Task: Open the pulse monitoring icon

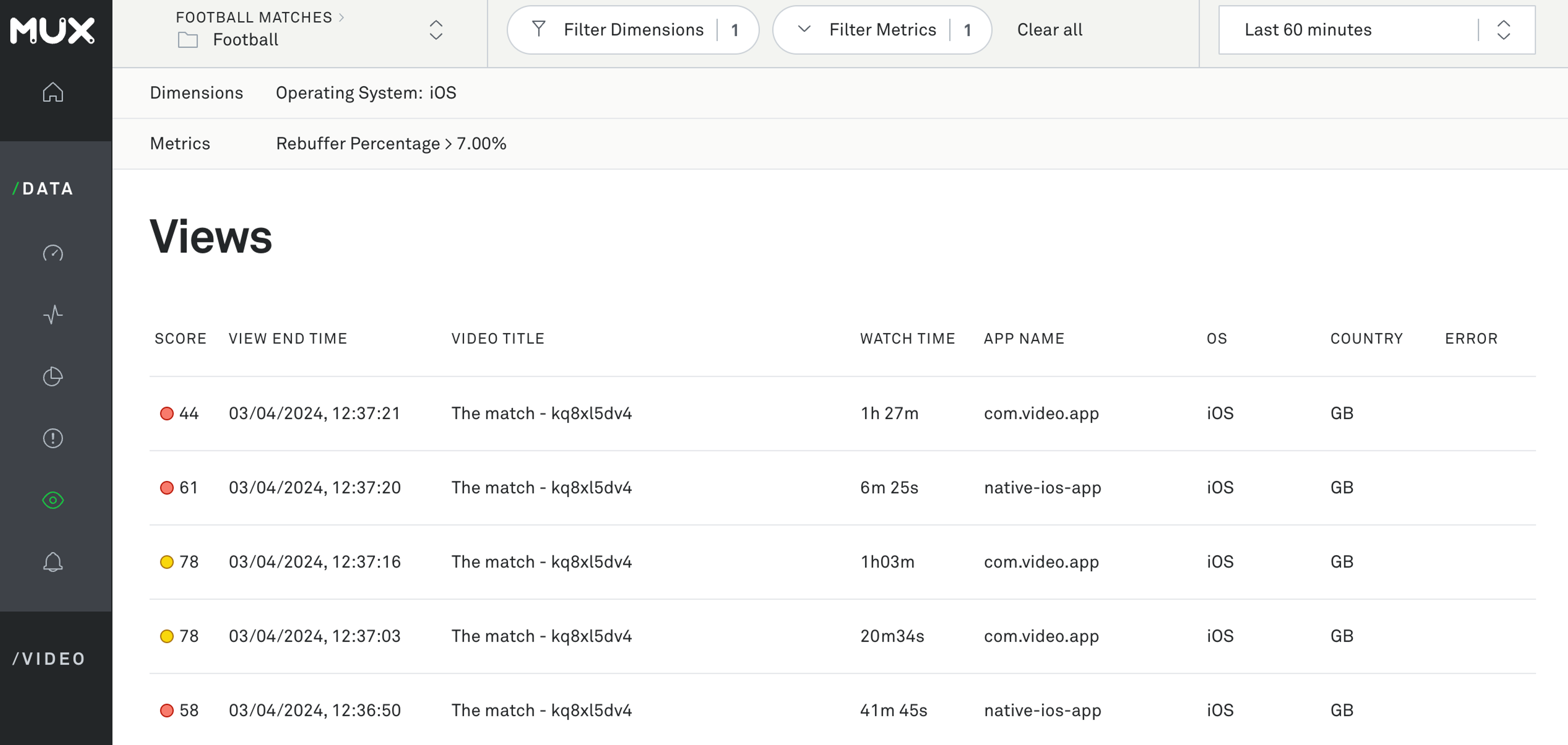Action: click(x=53, y=315)
